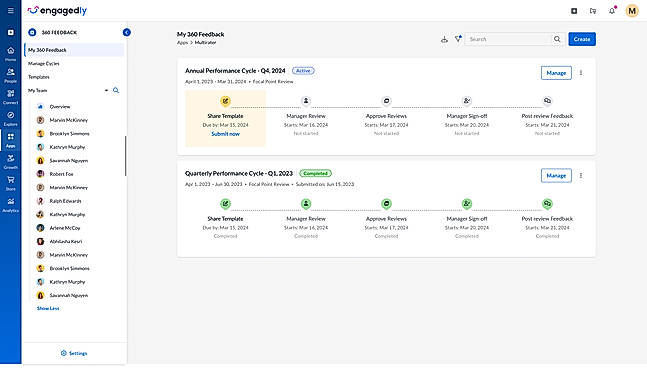The width and height of the screenshot is (647, 368).
Task: Select My 360 Feedback in the sidebar
Action: pos(74,50)
